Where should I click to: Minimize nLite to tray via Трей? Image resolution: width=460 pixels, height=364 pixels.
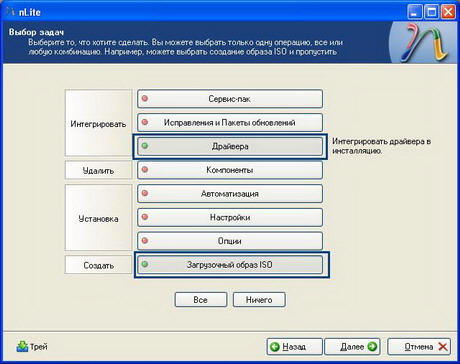point(32,347)
